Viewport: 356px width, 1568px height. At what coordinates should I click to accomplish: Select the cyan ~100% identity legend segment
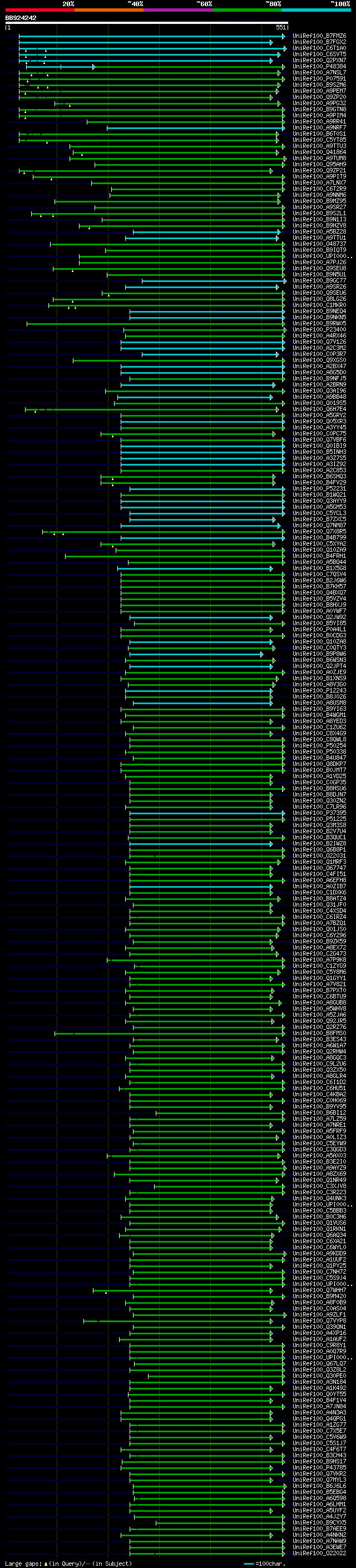tap(317, 10)
